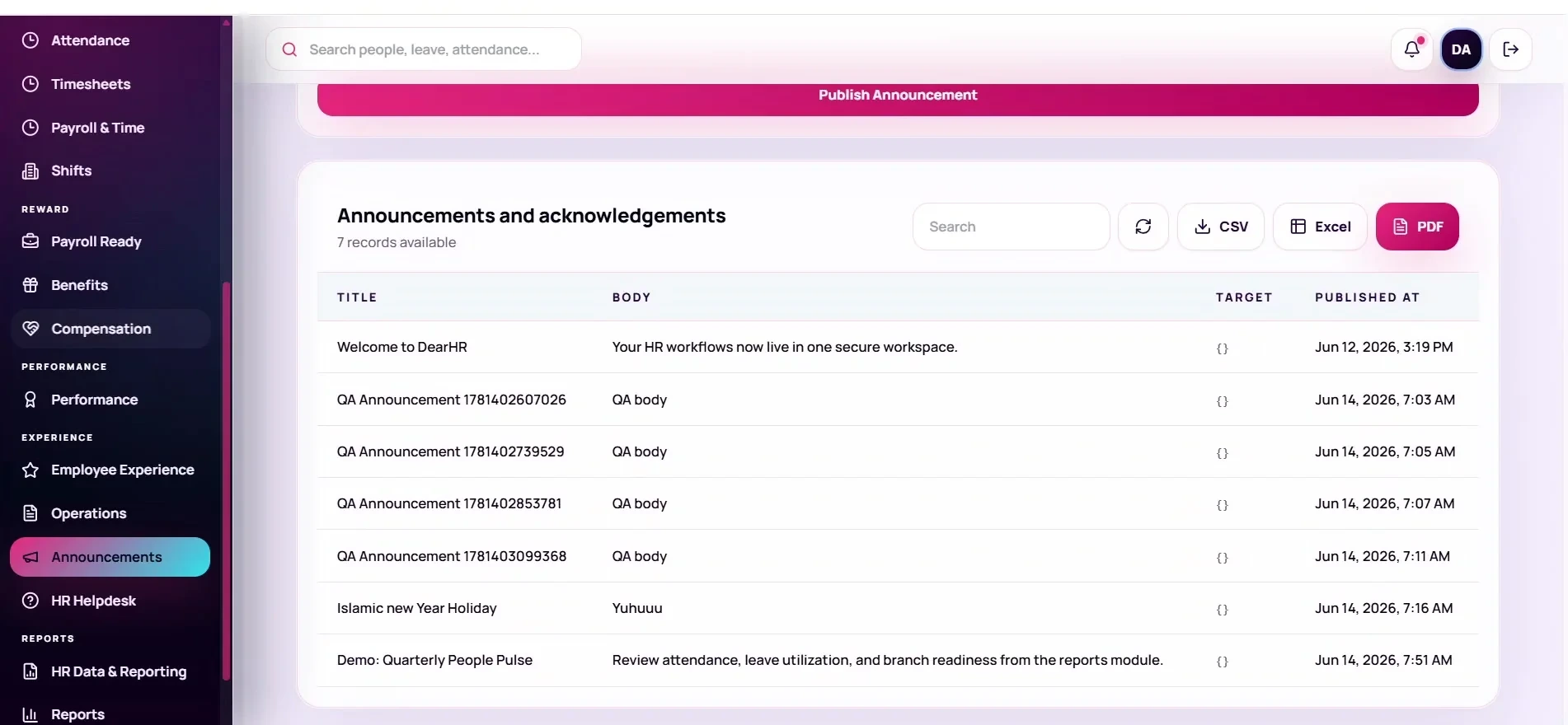Go to Timesheets page

[x=110, y=84]
